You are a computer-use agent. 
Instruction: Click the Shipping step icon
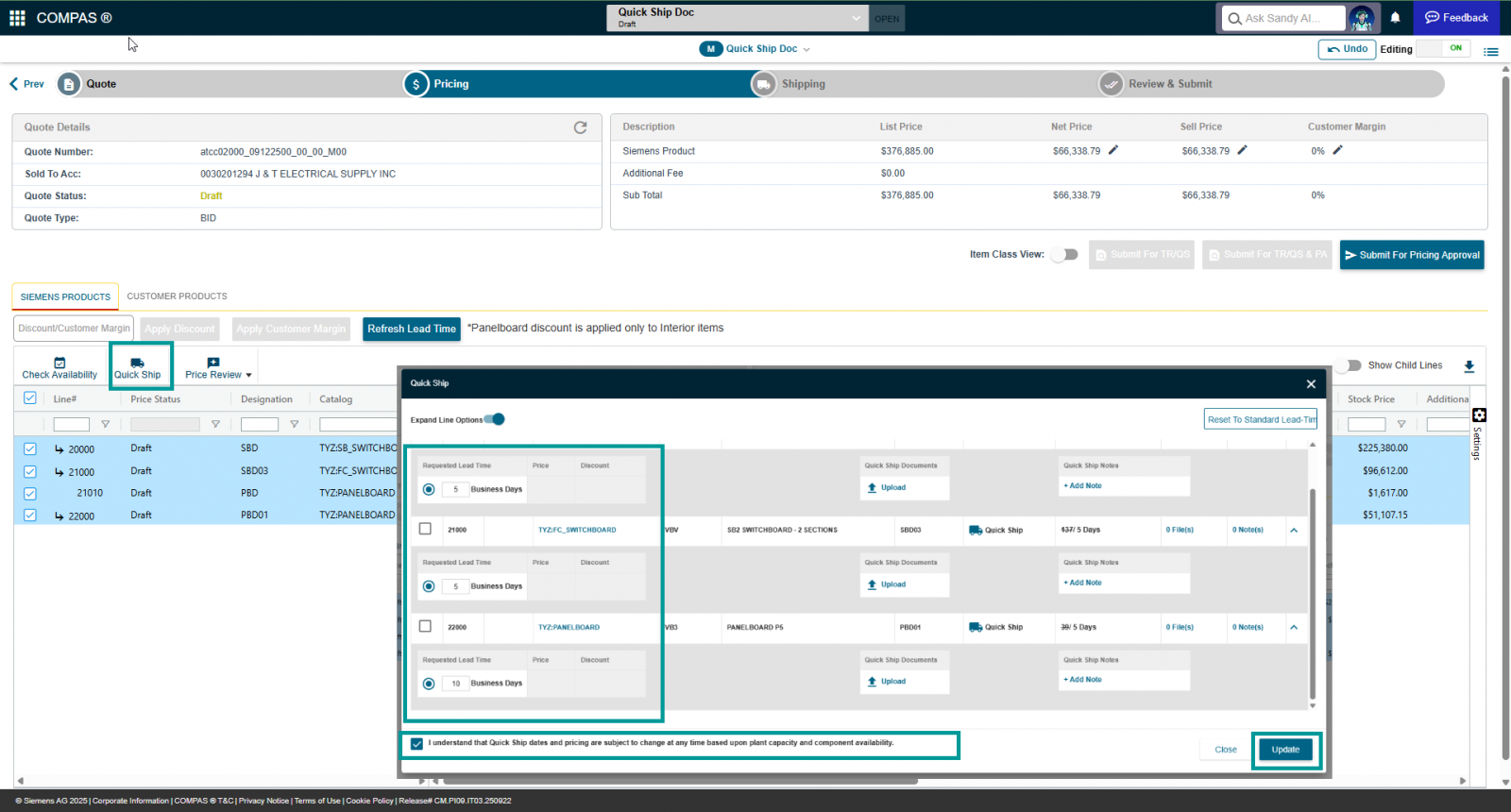pos(763,84)
